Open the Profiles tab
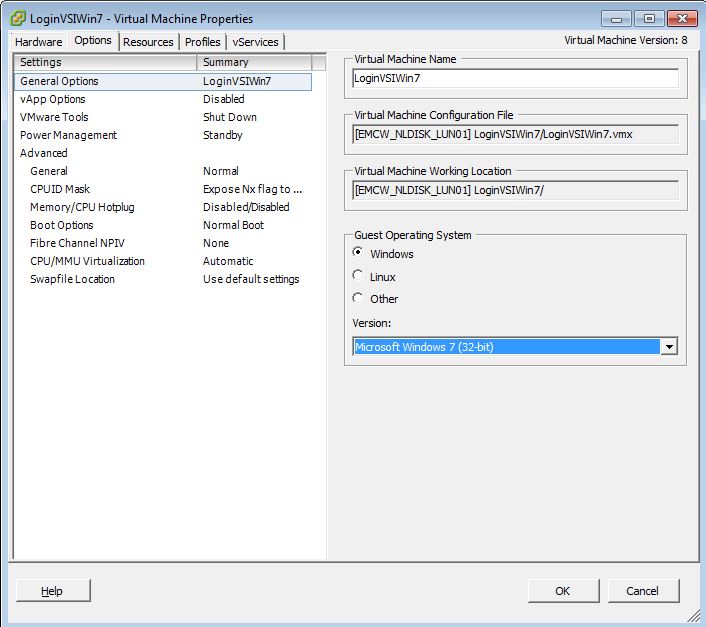Viewport: 706px width, 627px height. tap(203, 42)
